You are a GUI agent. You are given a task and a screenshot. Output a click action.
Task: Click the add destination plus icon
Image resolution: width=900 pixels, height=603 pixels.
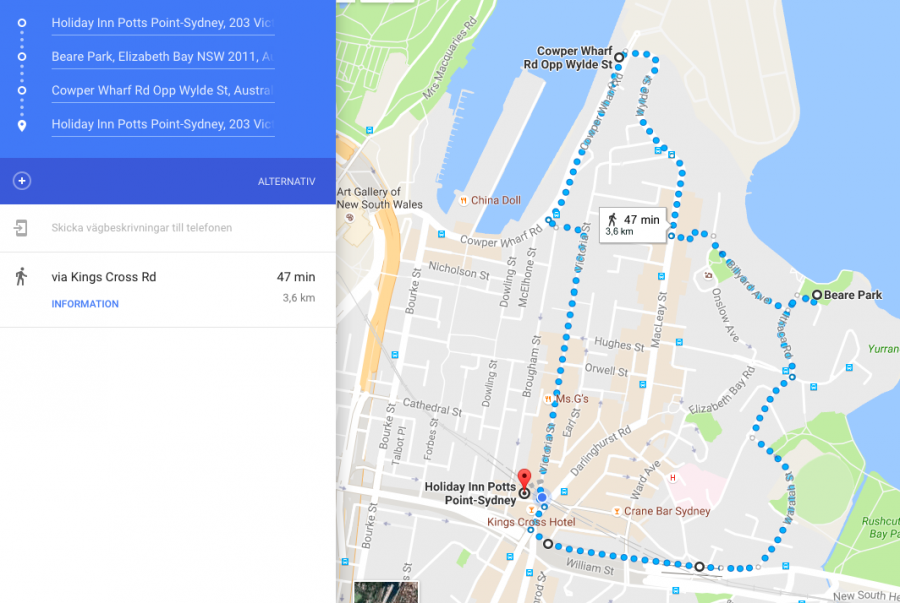pos(22,181)
